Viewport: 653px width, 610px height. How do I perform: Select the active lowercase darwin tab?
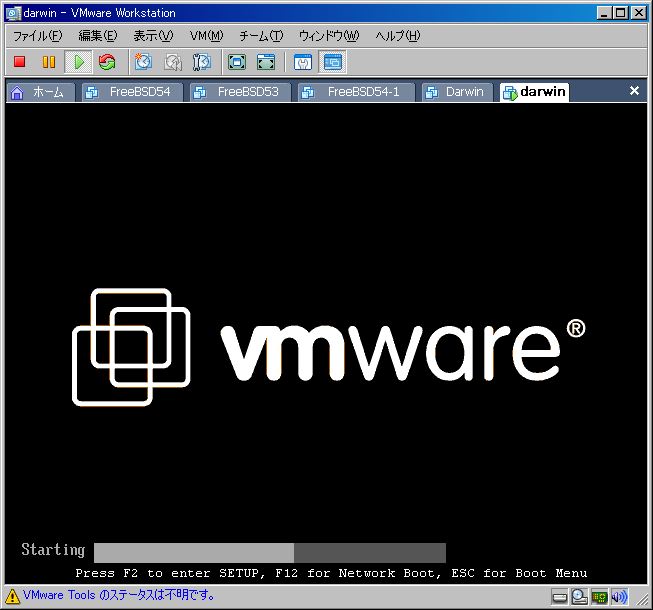[535, 92]
